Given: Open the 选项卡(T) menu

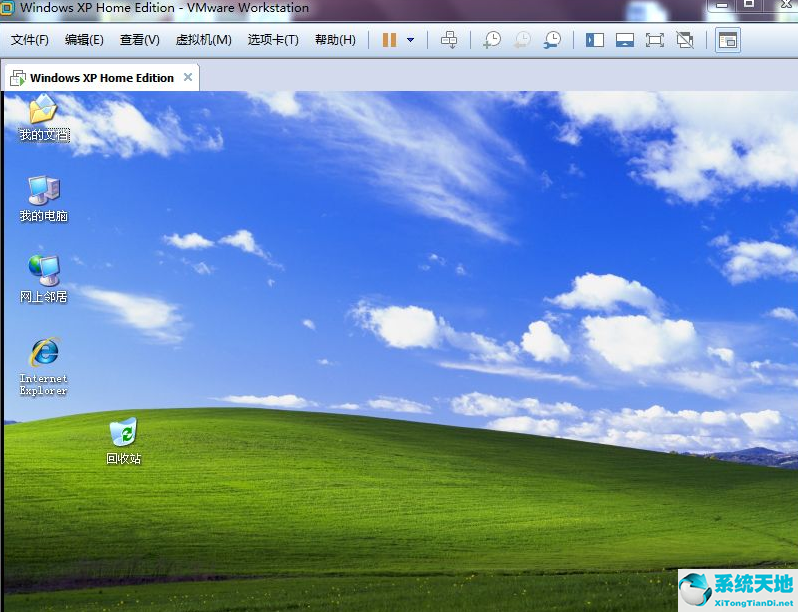Looking at the screenshot, I should point(273,40).
